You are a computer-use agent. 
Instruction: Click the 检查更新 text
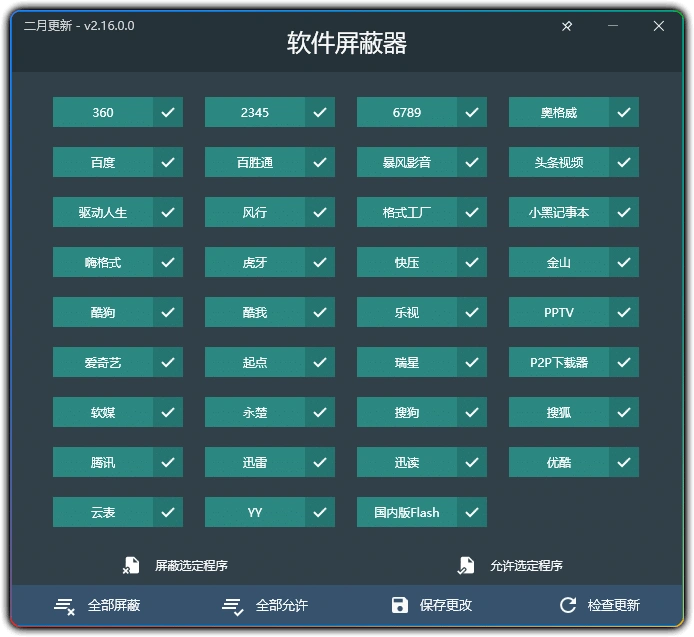613,605
